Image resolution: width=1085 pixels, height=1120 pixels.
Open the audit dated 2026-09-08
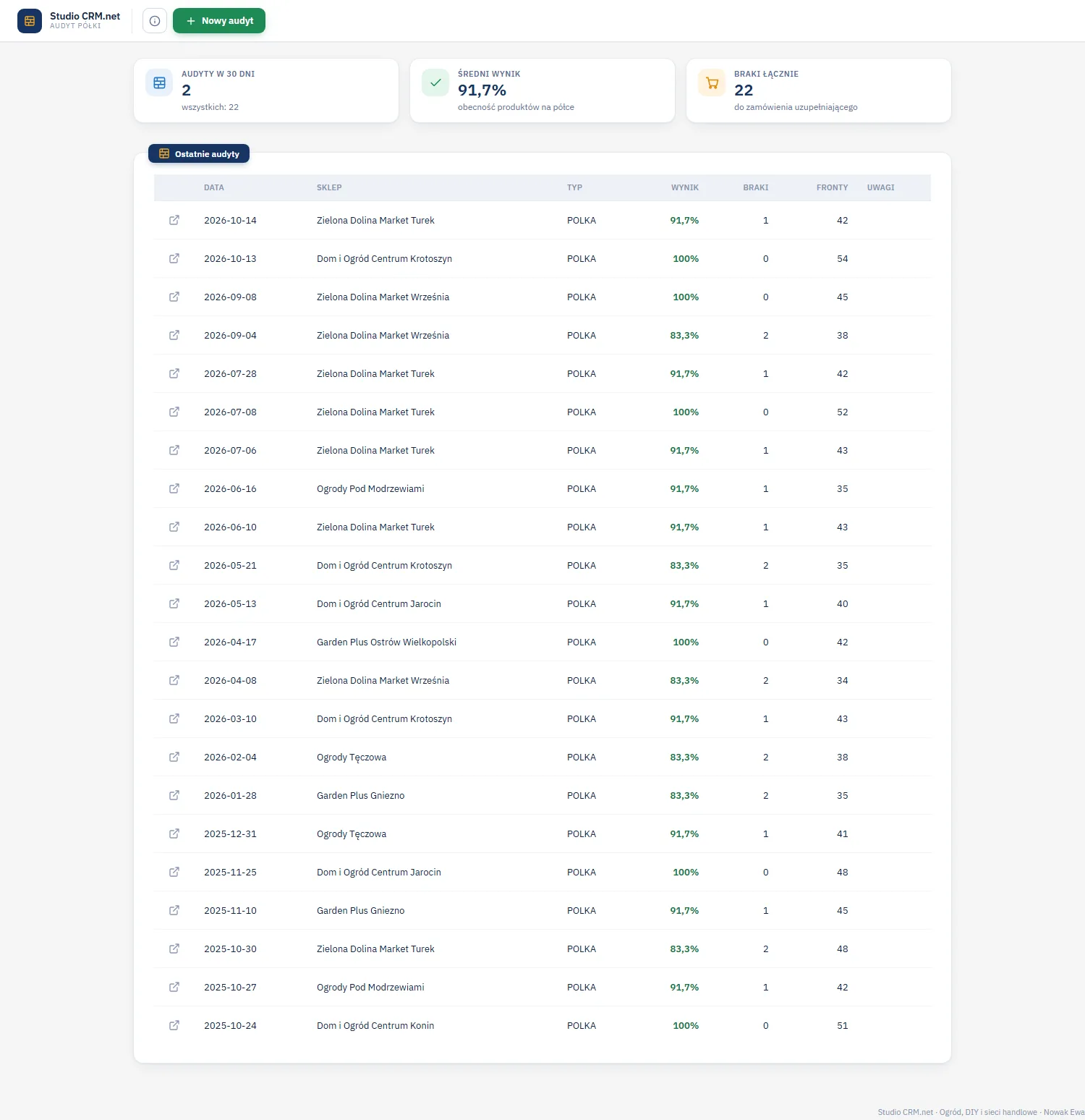[174, 297]
